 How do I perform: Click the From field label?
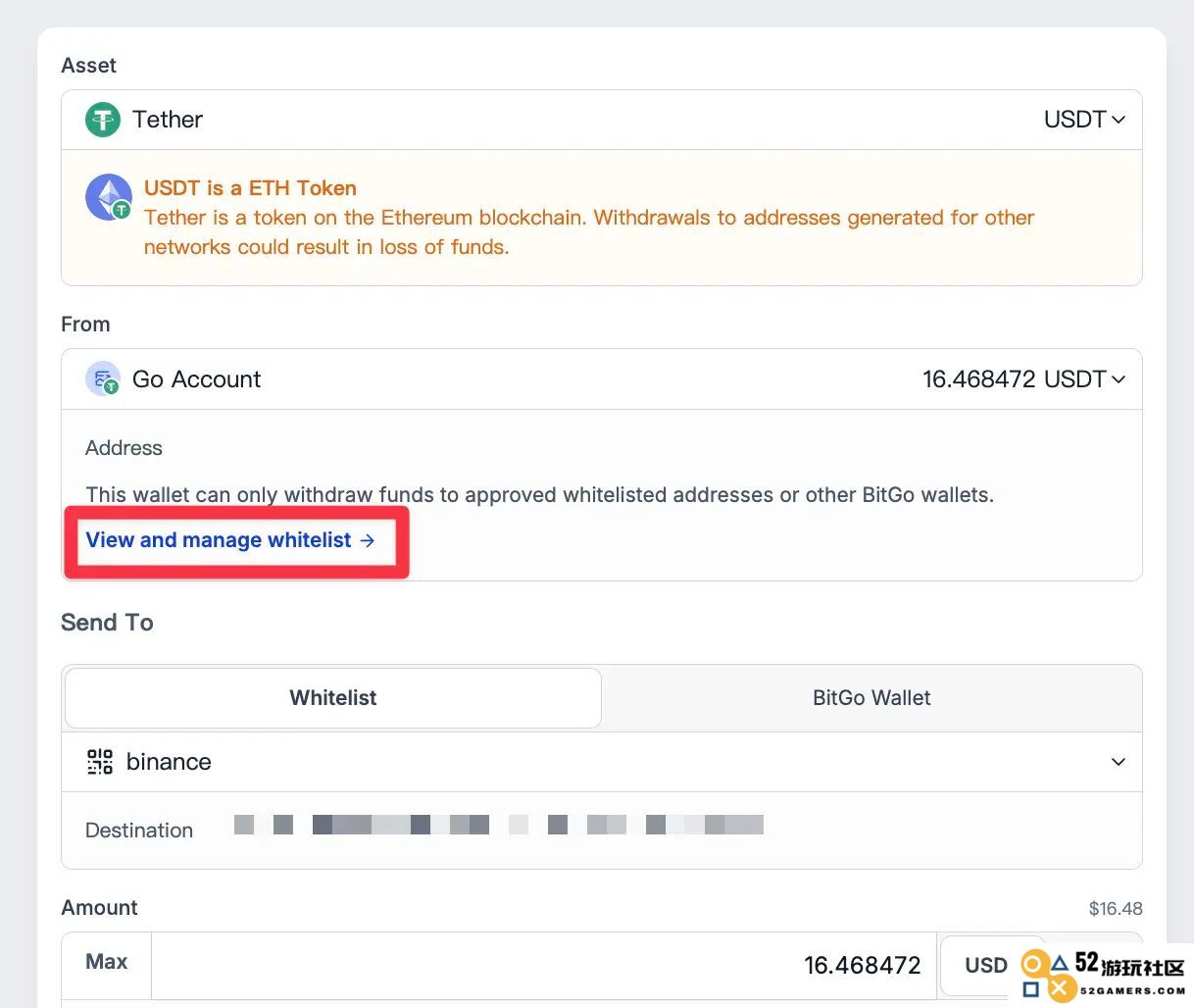point(85,325)
